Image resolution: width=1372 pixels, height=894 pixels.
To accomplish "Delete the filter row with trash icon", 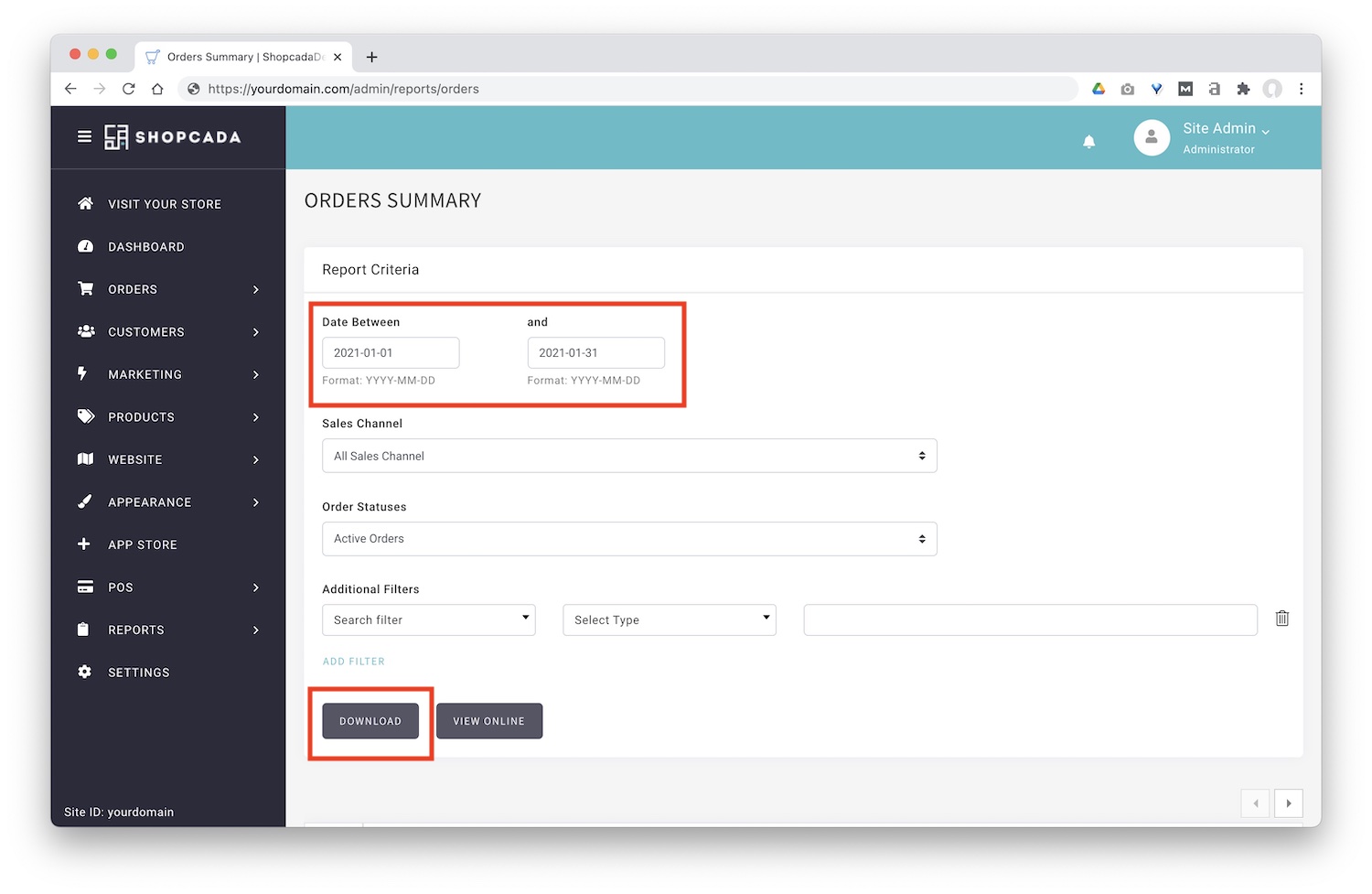I will (x=1282, y=619).
